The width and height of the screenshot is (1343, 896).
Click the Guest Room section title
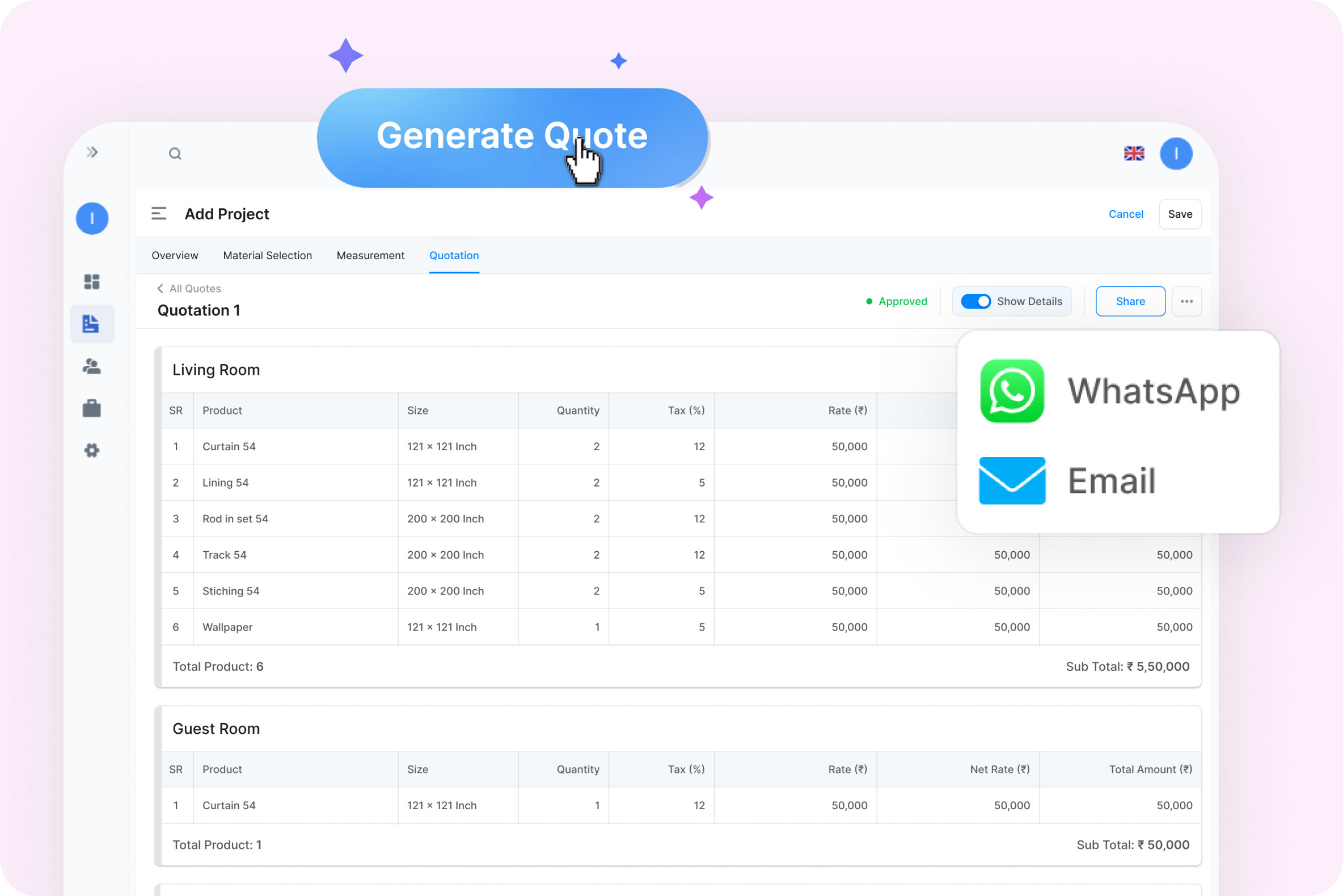click(216, 729)
